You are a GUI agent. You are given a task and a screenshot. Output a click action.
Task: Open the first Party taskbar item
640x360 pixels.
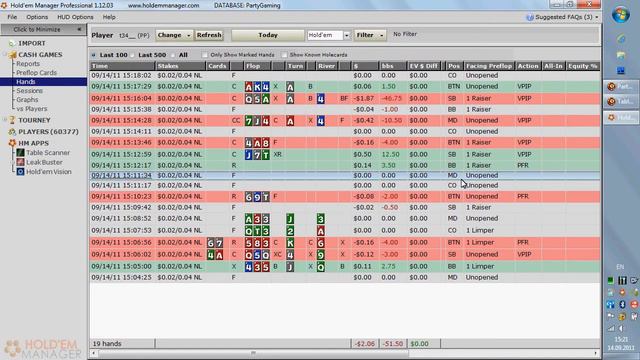click(621, 86)
